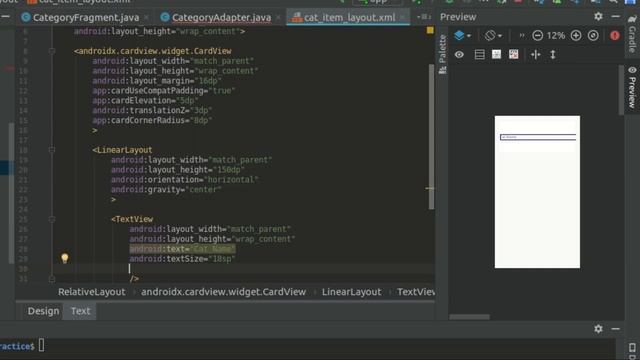
Task: Switch to the Design editor tab
Action: pos(43,311)
